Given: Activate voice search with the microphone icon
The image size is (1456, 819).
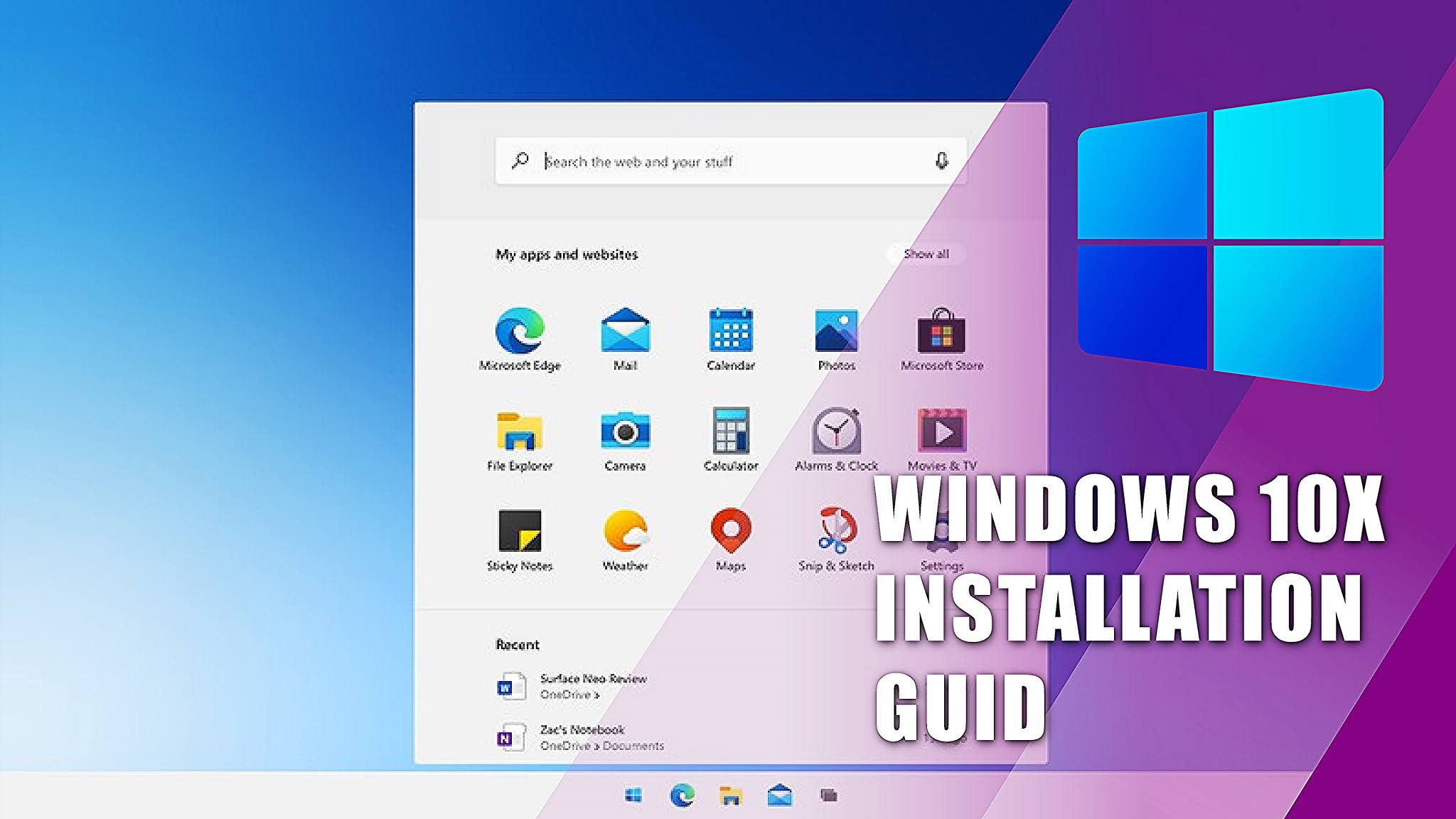Looking at the screenshot, I should click(x=941, y=161).
